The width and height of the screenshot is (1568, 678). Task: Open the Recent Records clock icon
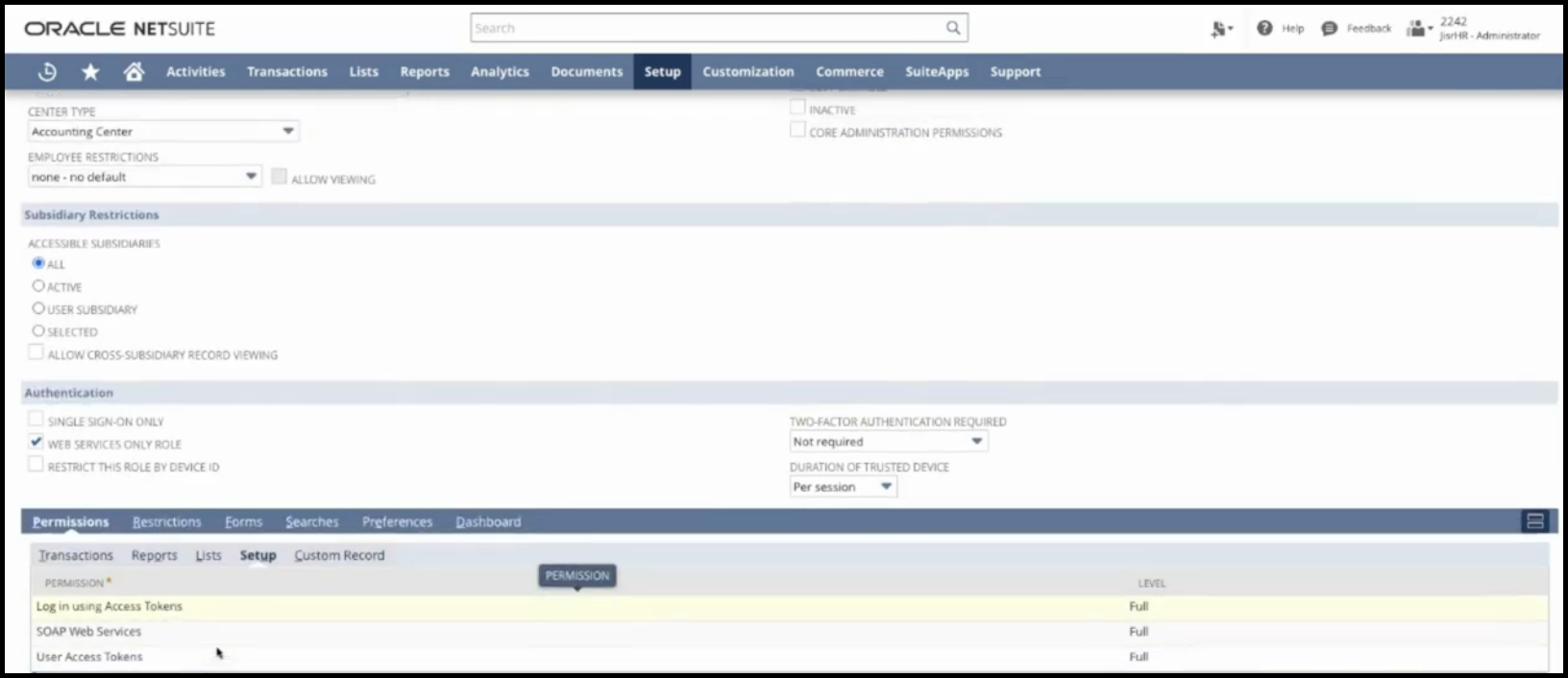click(47, 72)
